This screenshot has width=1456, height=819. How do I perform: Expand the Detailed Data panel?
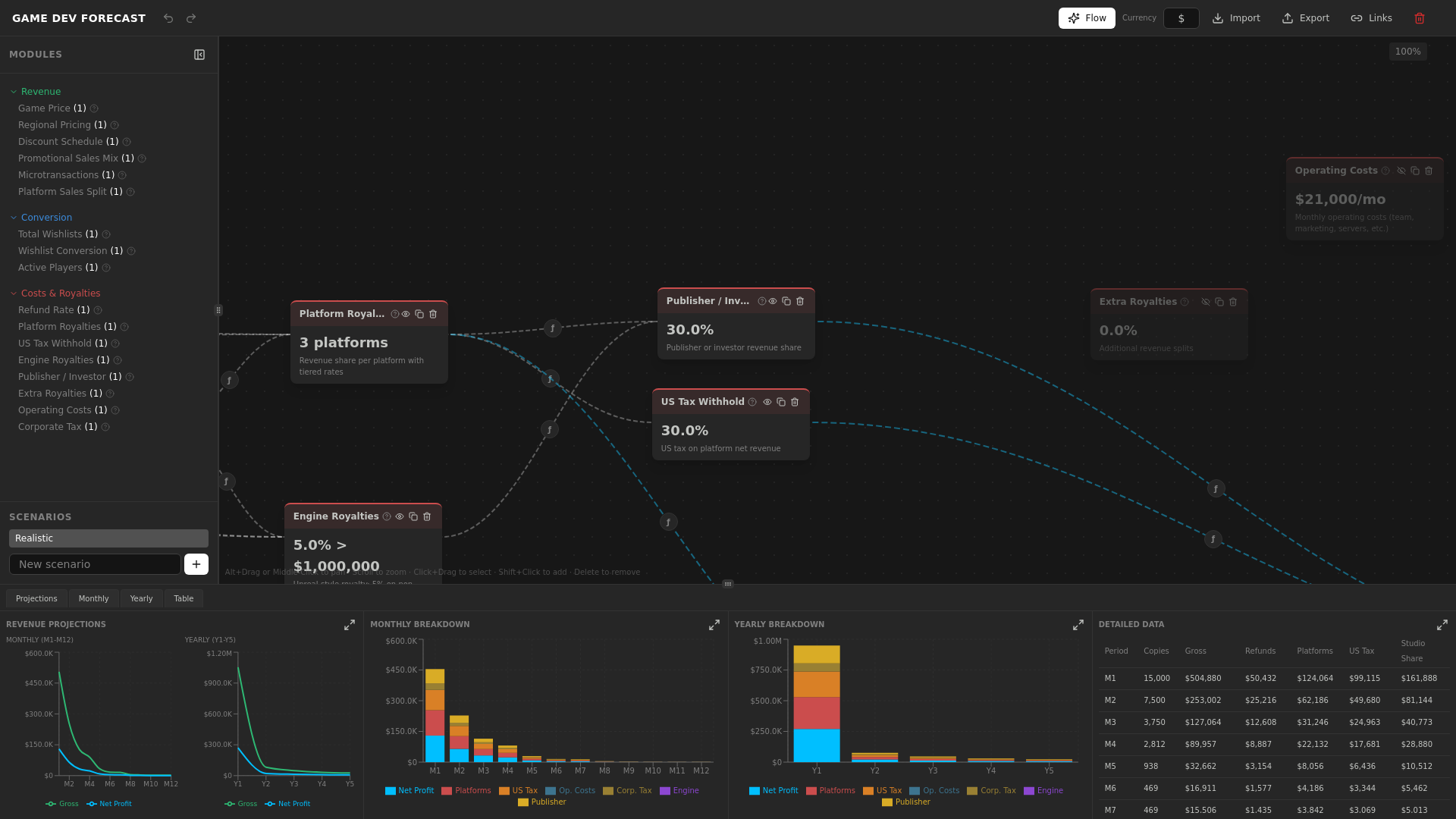(1442, 625)
